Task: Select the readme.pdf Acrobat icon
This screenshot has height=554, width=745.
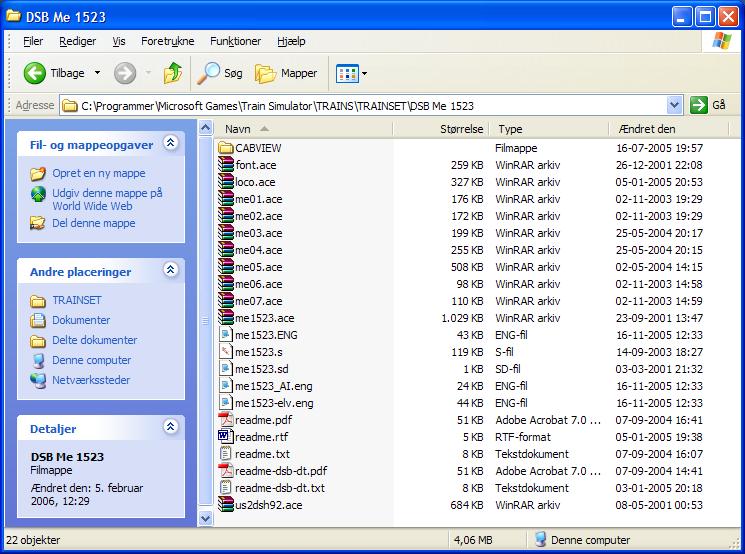Action: coord(226,420)
